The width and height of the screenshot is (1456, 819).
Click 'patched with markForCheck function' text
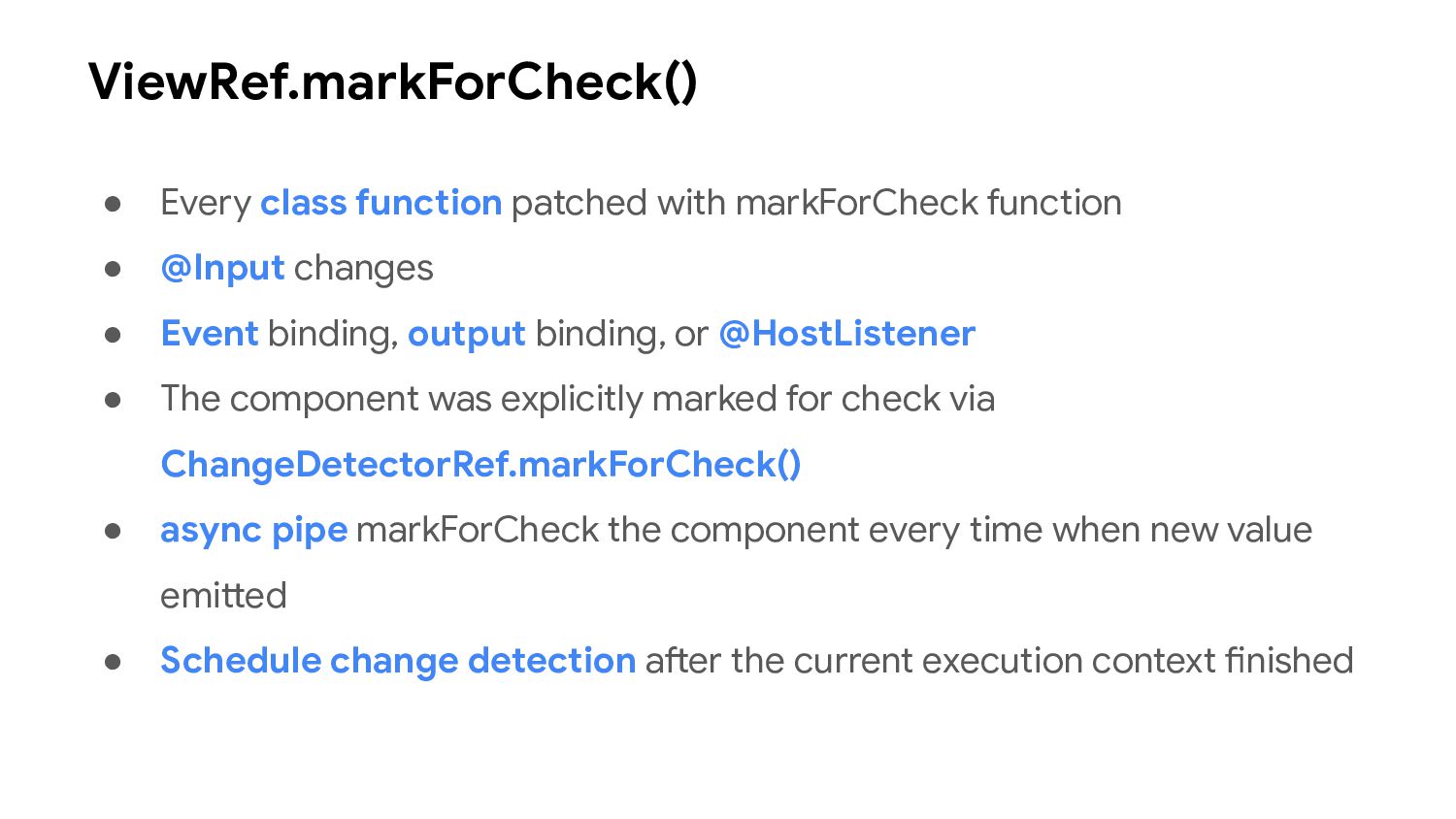(816, 203)
